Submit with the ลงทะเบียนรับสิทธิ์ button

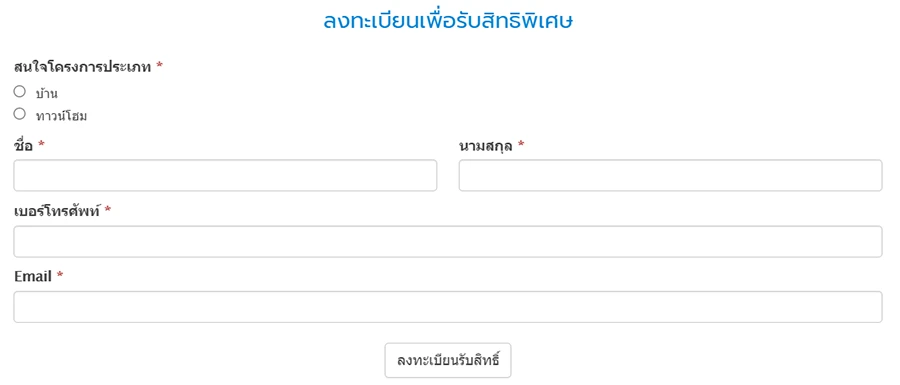[x=448, y=361]
